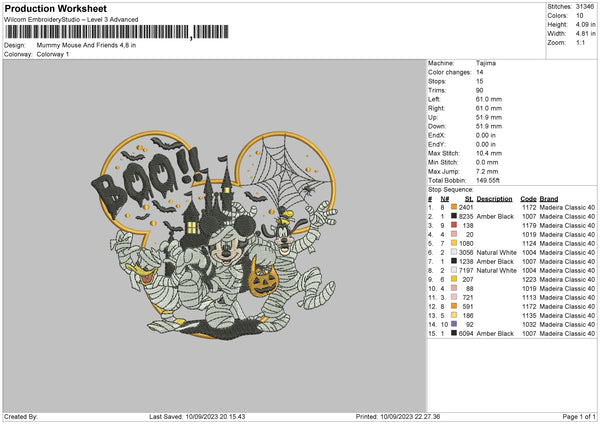Select the Min Stitch value 0.0 mm

click(x=487, y=162)
